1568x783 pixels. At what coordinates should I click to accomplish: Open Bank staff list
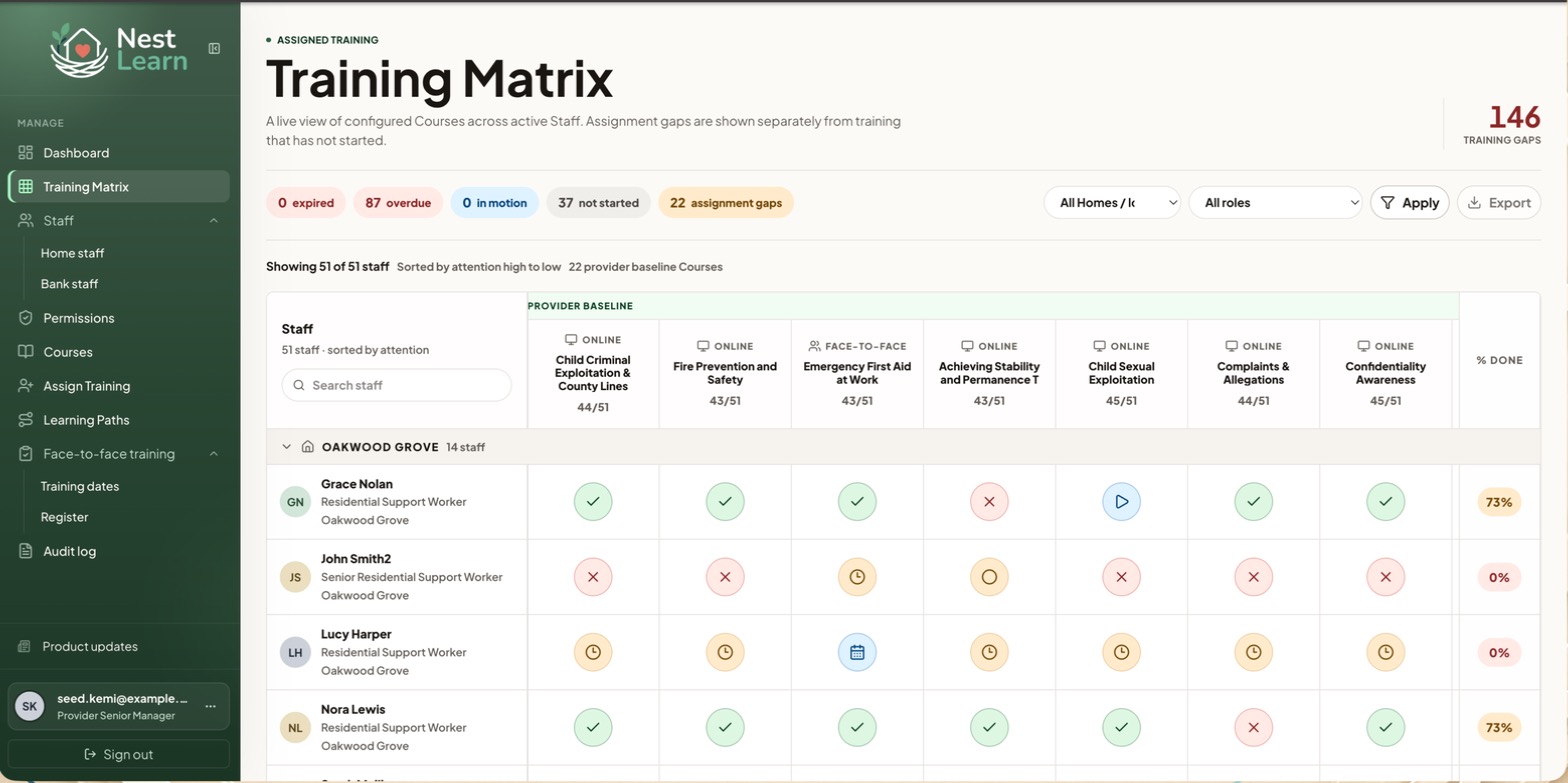pos(69,284)
